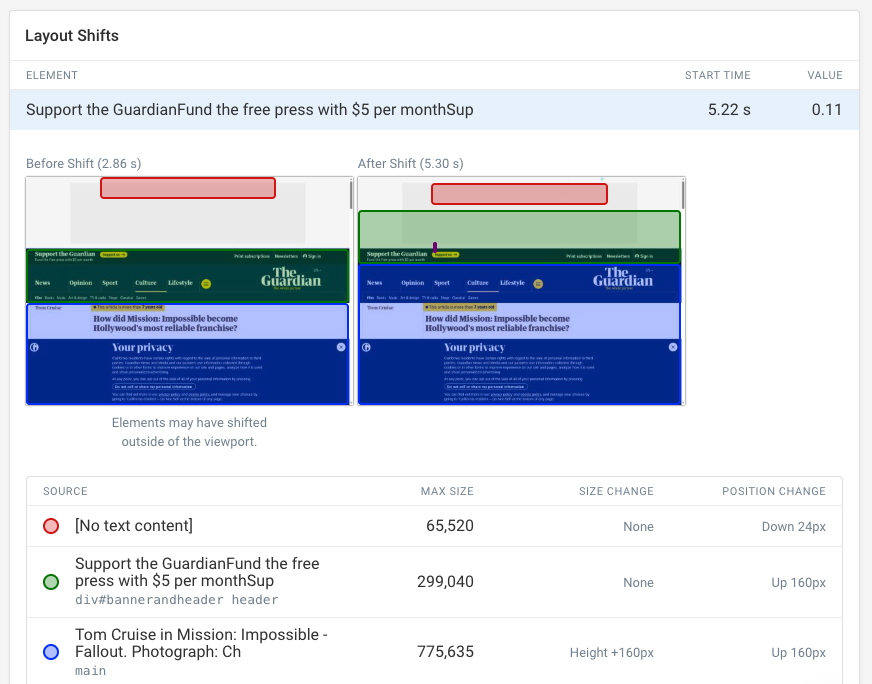Open the Before Shift screenshot thumbnail

pyautogui.click(x=189, y=291)
